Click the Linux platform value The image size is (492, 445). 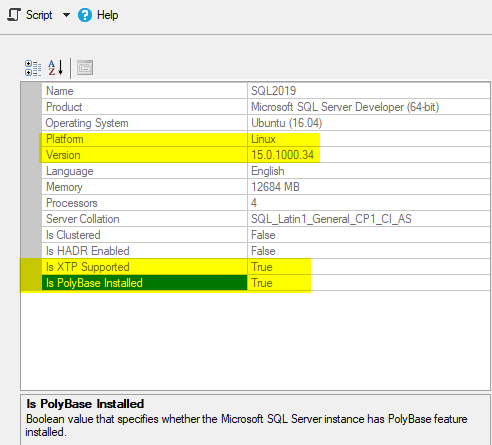[263, 139]
